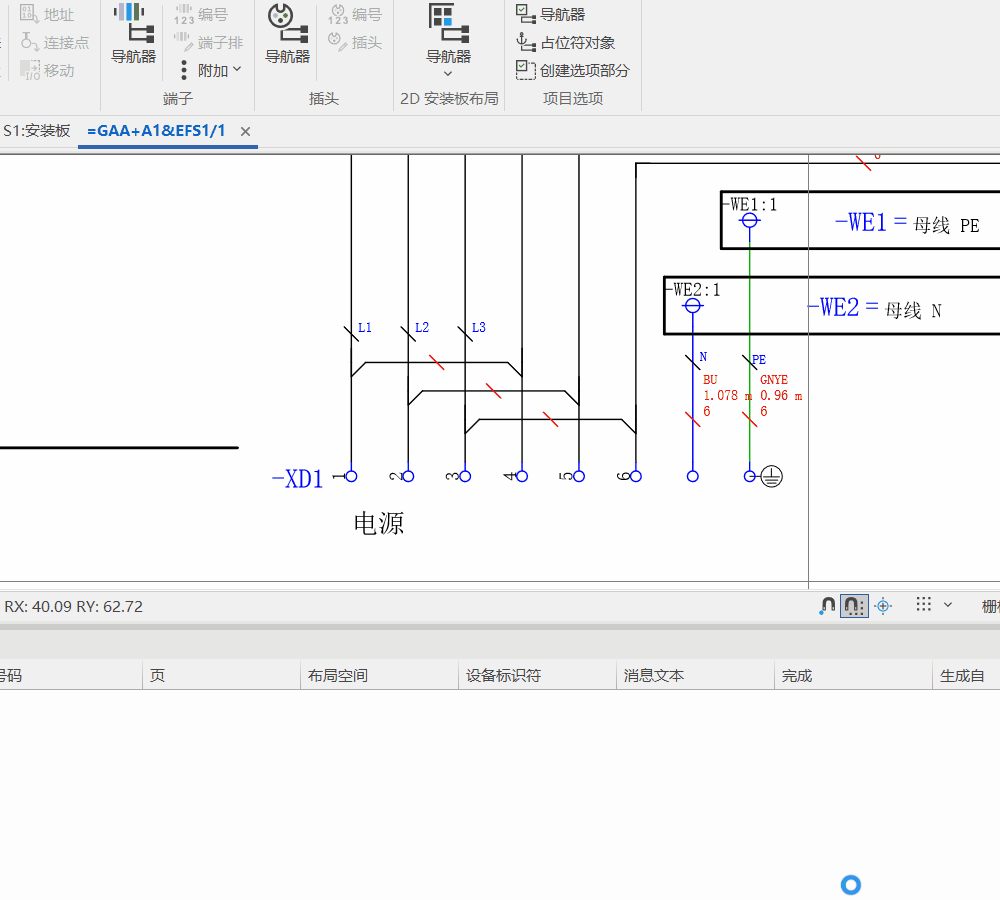Select the design point snap icon in status bar

point(883,606)
